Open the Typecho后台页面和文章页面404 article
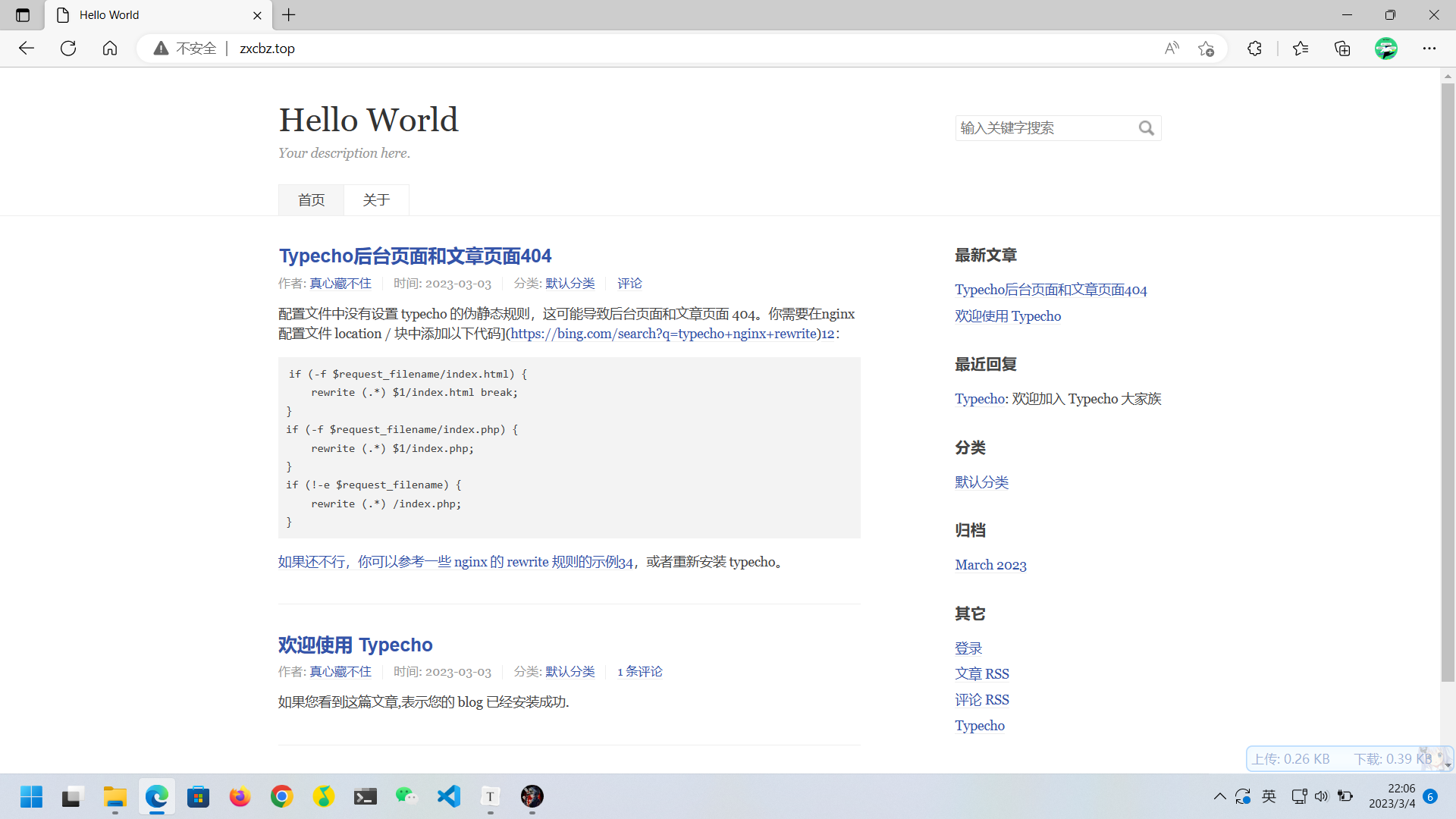The width and height of the screenshot is (1456, 819). pos(414,256)
